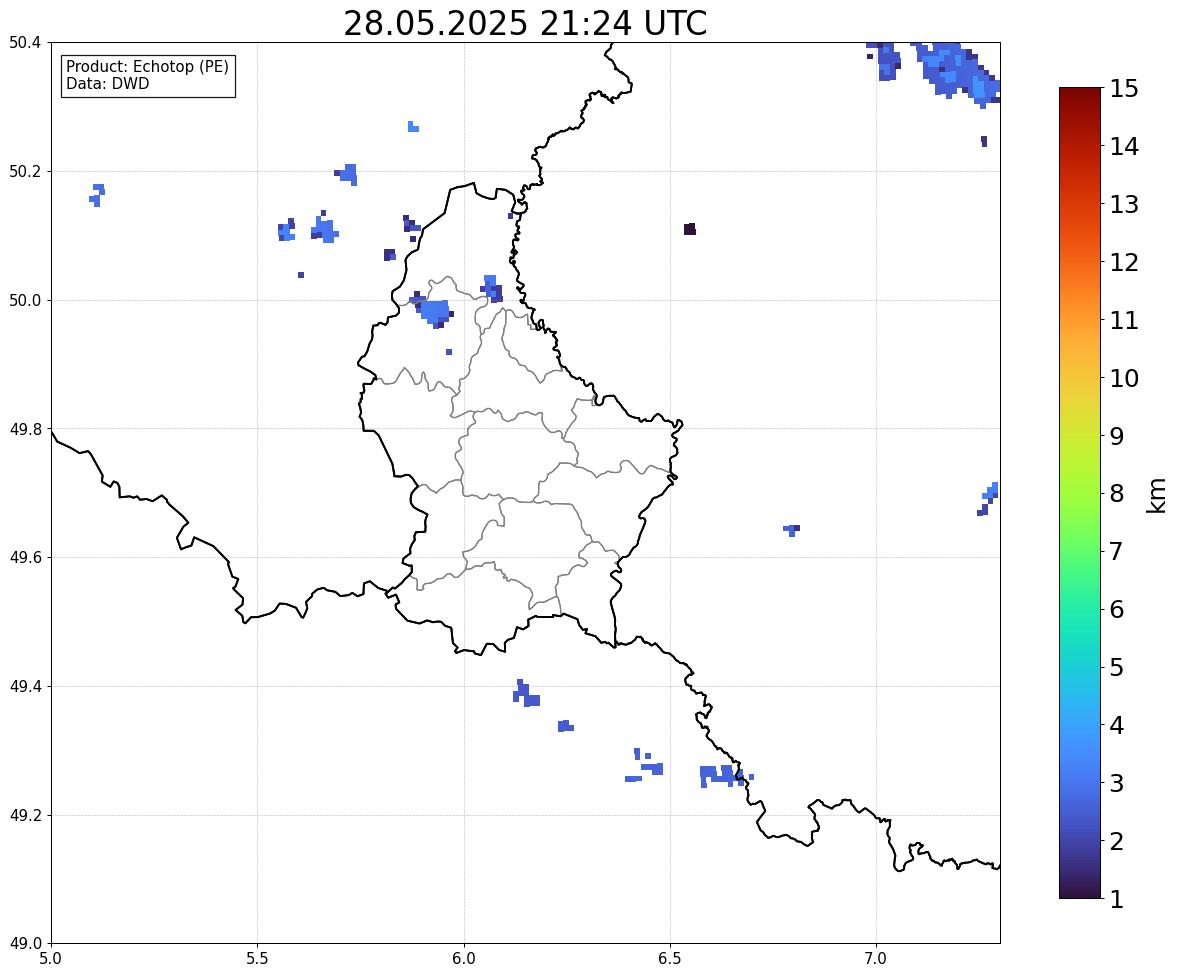Click the y-axis latitude label 49.6
This screenshot has height=976, width=1178.
pos(24,557)
